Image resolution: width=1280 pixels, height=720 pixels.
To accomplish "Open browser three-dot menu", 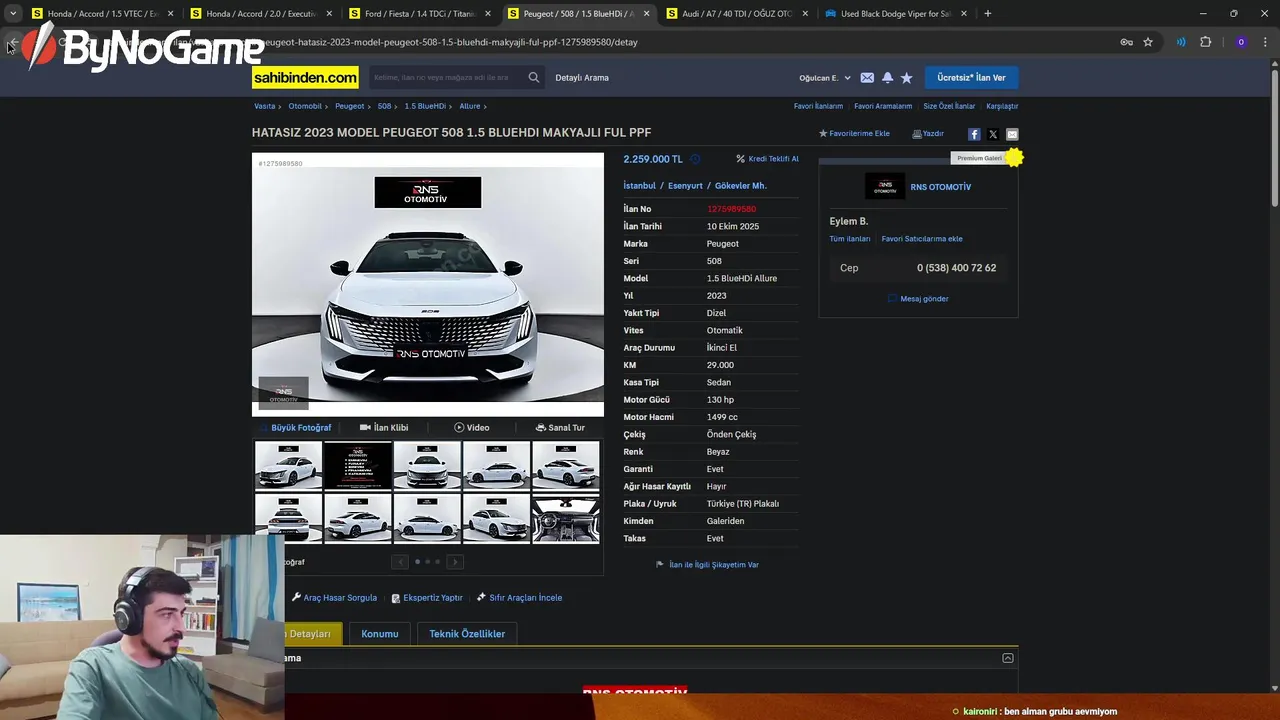I will (1265, 42).
